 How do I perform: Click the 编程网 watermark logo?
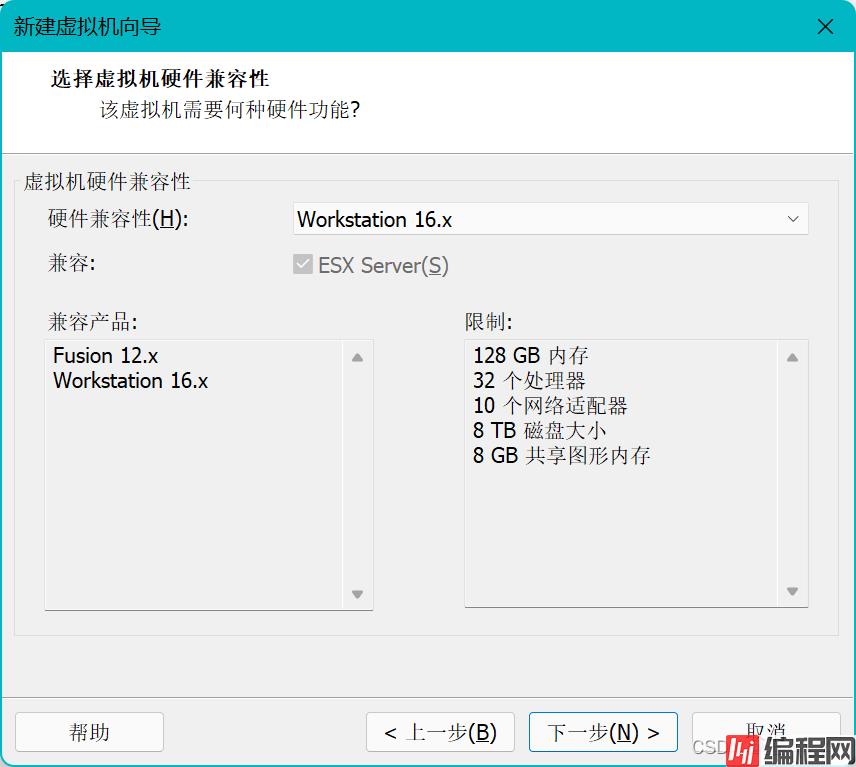click(x=789, y=747)
